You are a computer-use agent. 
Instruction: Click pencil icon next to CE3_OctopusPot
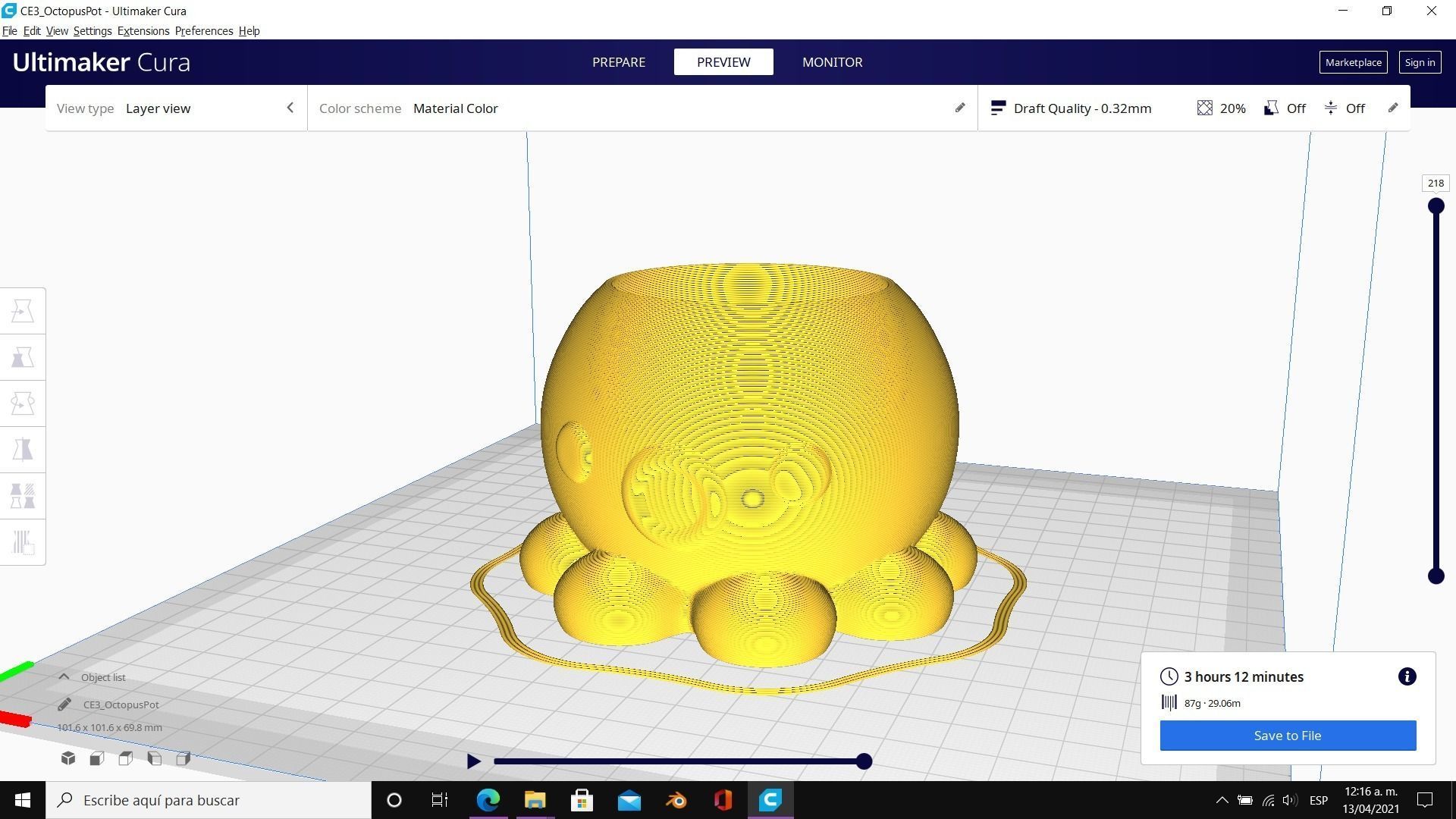pyautogui.click(x=64, y=704)
